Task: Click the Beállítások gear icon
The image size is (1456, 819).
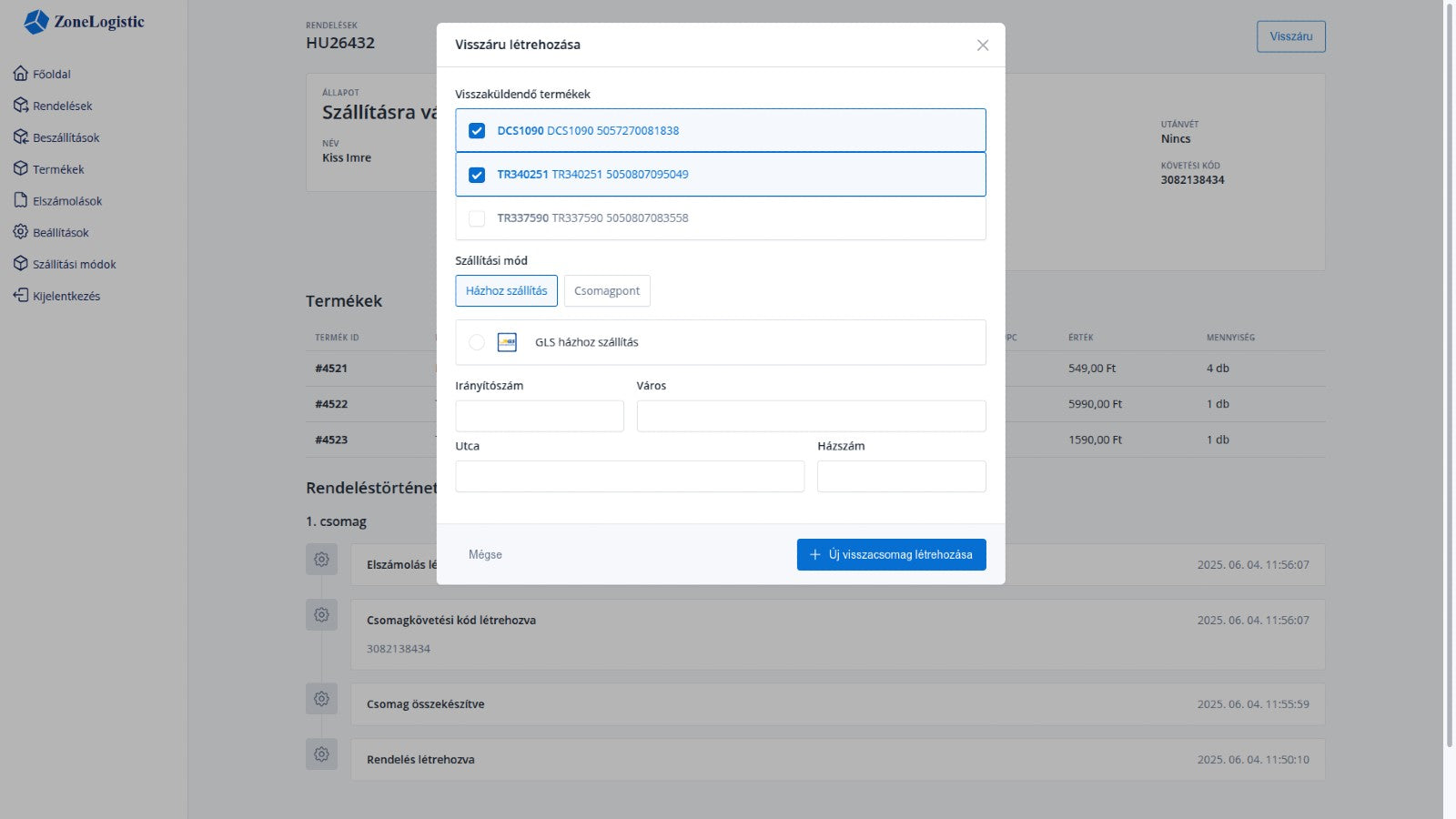Action: pyautogui.click(x=21, y=232)
